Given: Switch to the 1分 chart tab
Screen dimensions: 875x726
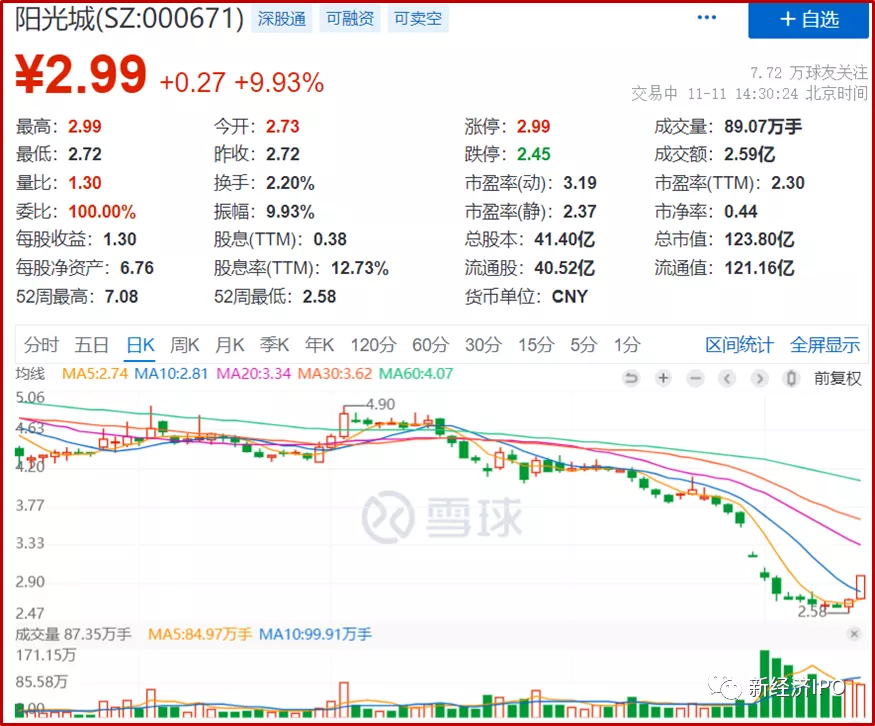Looking at the screenshot, I should (x=627, y=345).
